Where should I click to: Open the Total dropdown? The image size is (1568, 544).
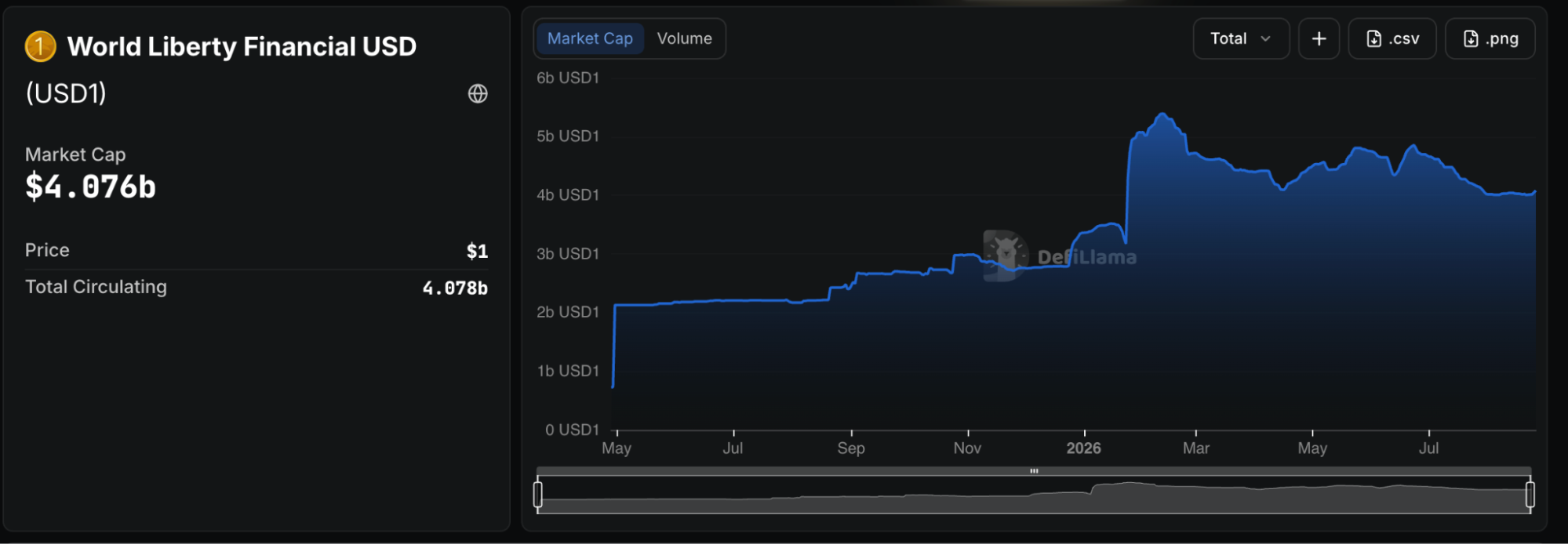[x=1241, y=38]
